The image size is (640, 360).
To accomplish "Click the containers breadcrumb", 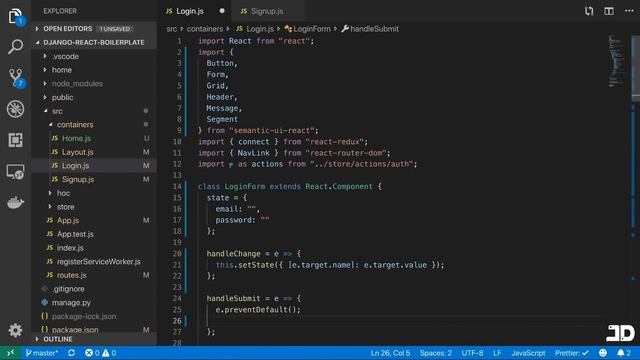I will tap(205, 29).
